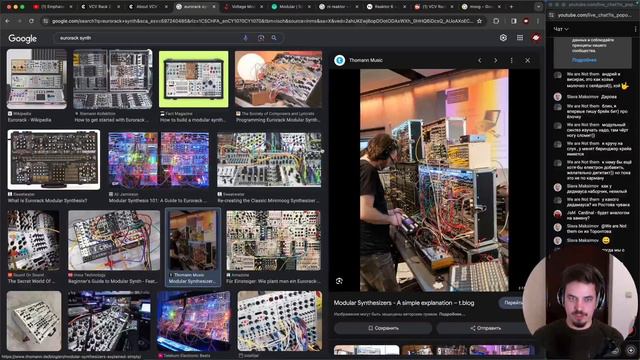
Task: Switch to the moog tab
Action: 480,7
